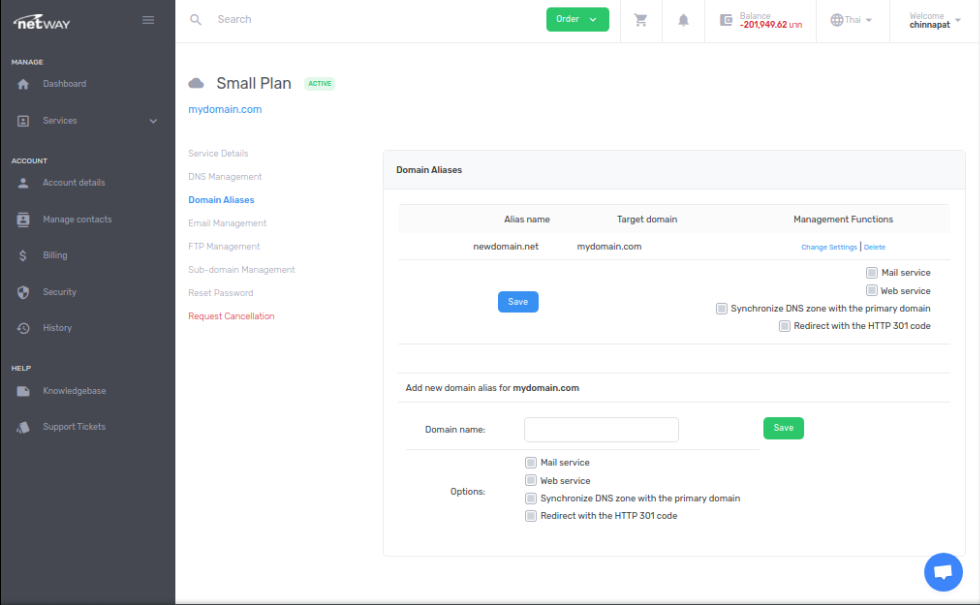Screen dimensions: 980x605
Task: Click the notification bell icon
Action: click(684, 20)
